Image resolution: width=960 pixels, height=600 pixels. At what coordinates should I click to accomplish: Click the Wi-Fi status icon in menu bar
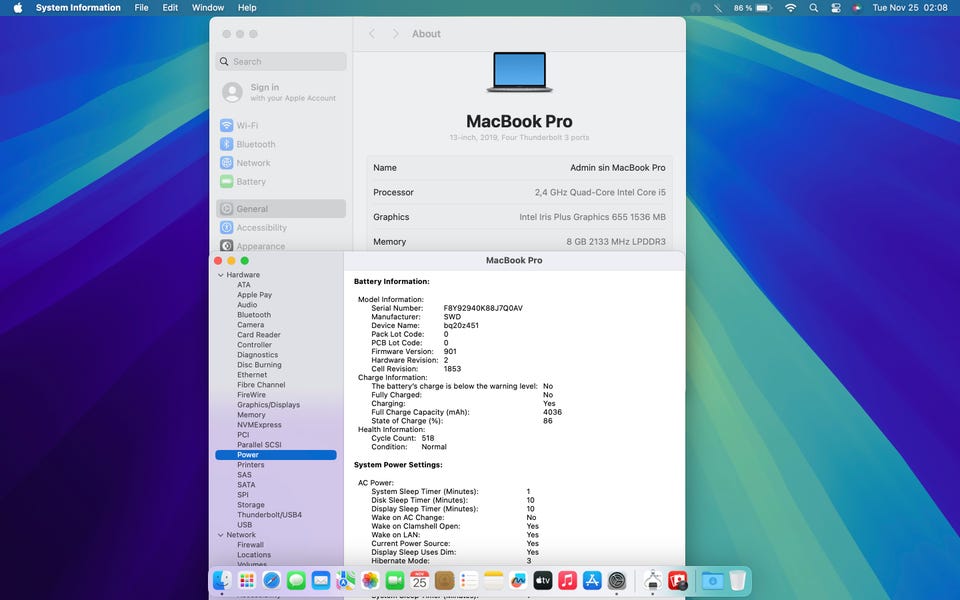click(x=790, y=8)
